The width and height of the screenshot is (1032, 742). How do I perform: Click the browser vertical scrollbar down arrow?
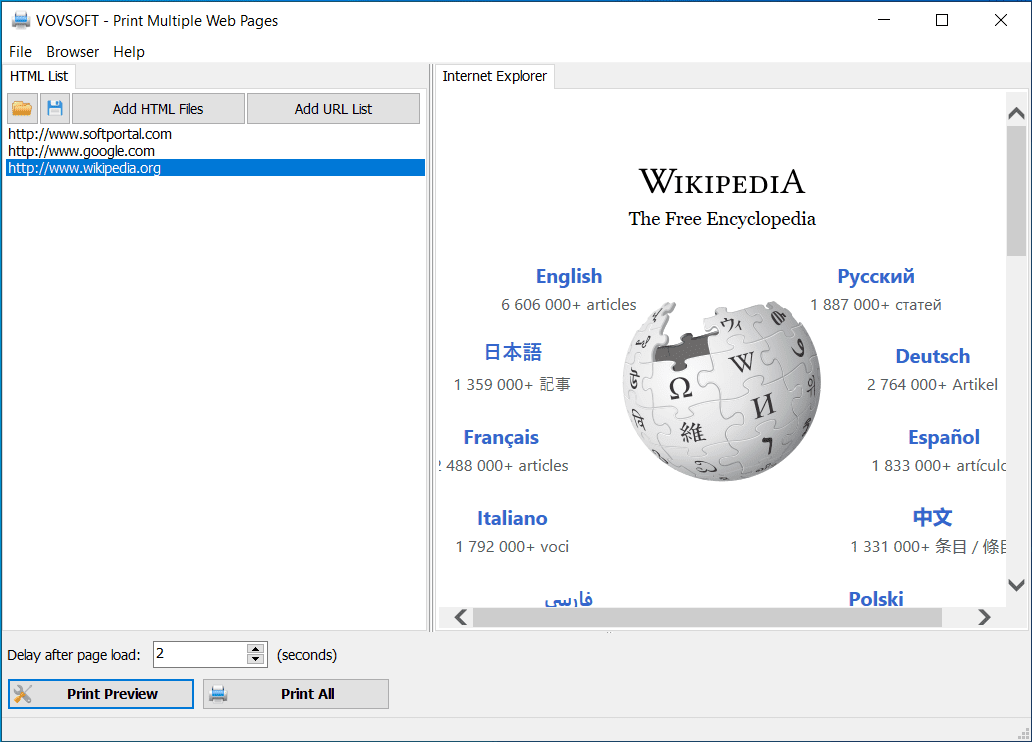pyautogui.click(x=1016, y=585)
